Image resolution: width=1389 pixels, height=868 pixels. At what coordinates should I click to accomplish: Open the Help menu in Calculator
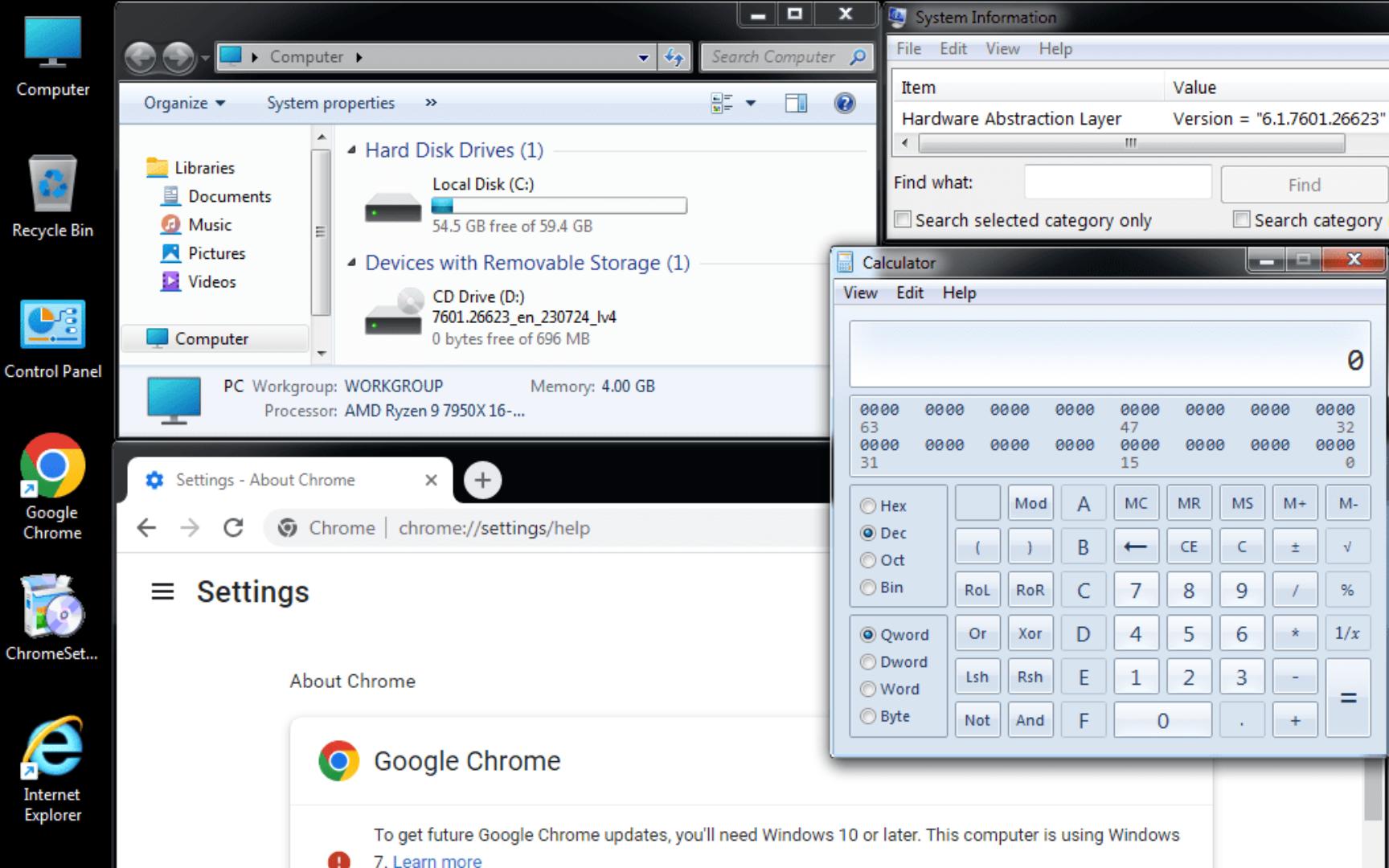[959, 293]
